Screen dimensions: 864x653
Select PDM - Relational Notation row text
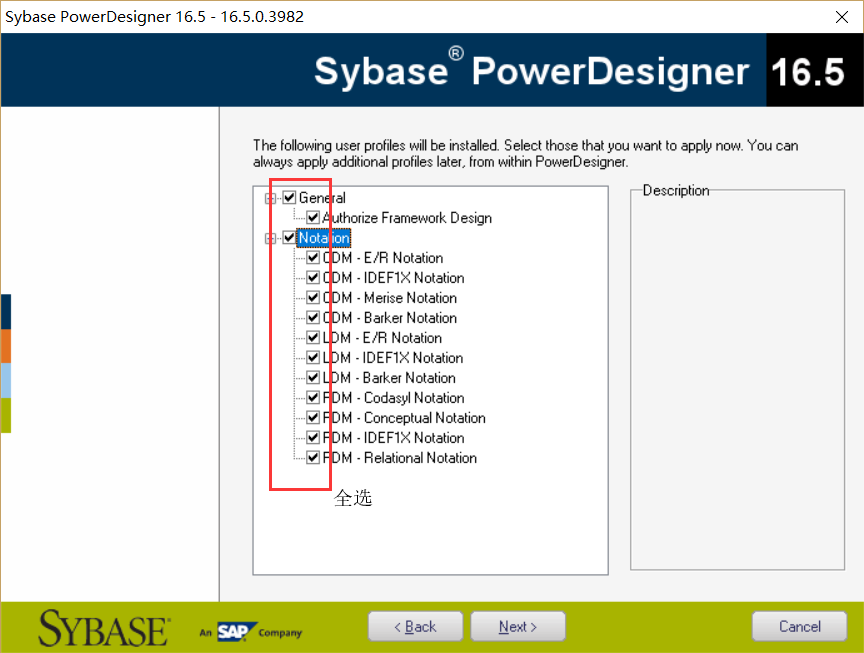(399, 458)
